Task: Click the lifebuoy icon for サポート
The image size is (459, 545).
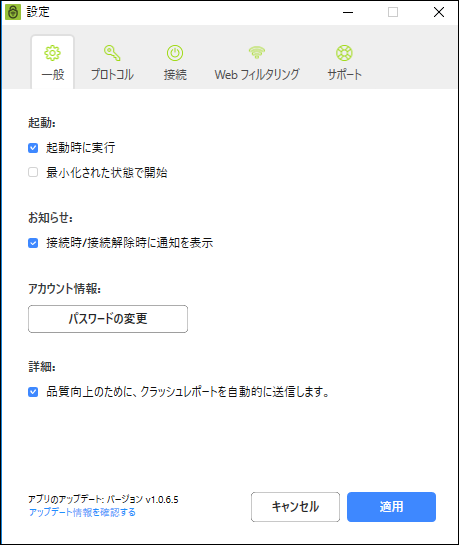Action: pyautogui.click(x=344, y=53)
